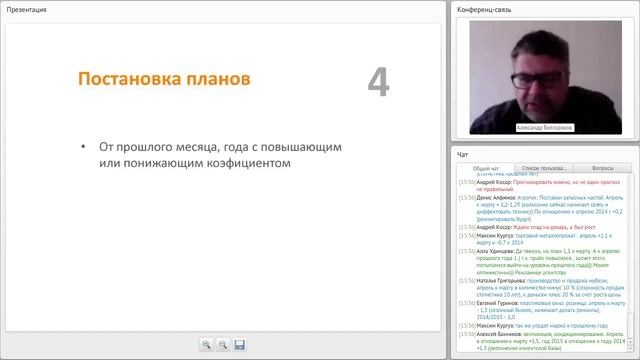Click the Чат panel title

[x=462, y=154]
